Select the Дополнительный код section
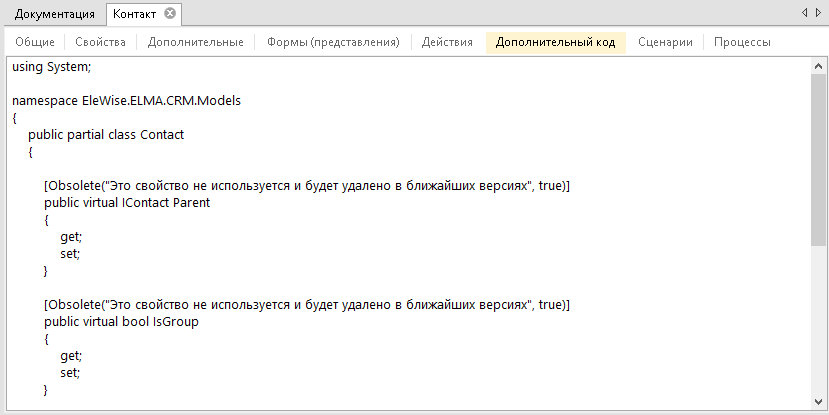The image size is (829, 415). click(556, 42)
